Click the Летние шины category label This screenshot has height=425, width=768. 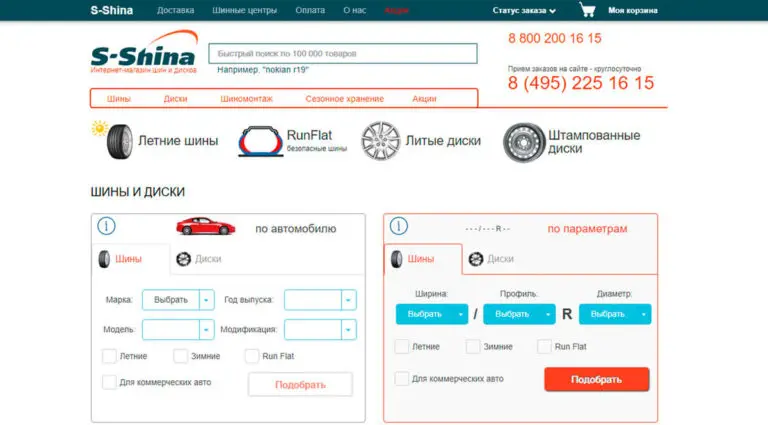click(x=178, y=141)
